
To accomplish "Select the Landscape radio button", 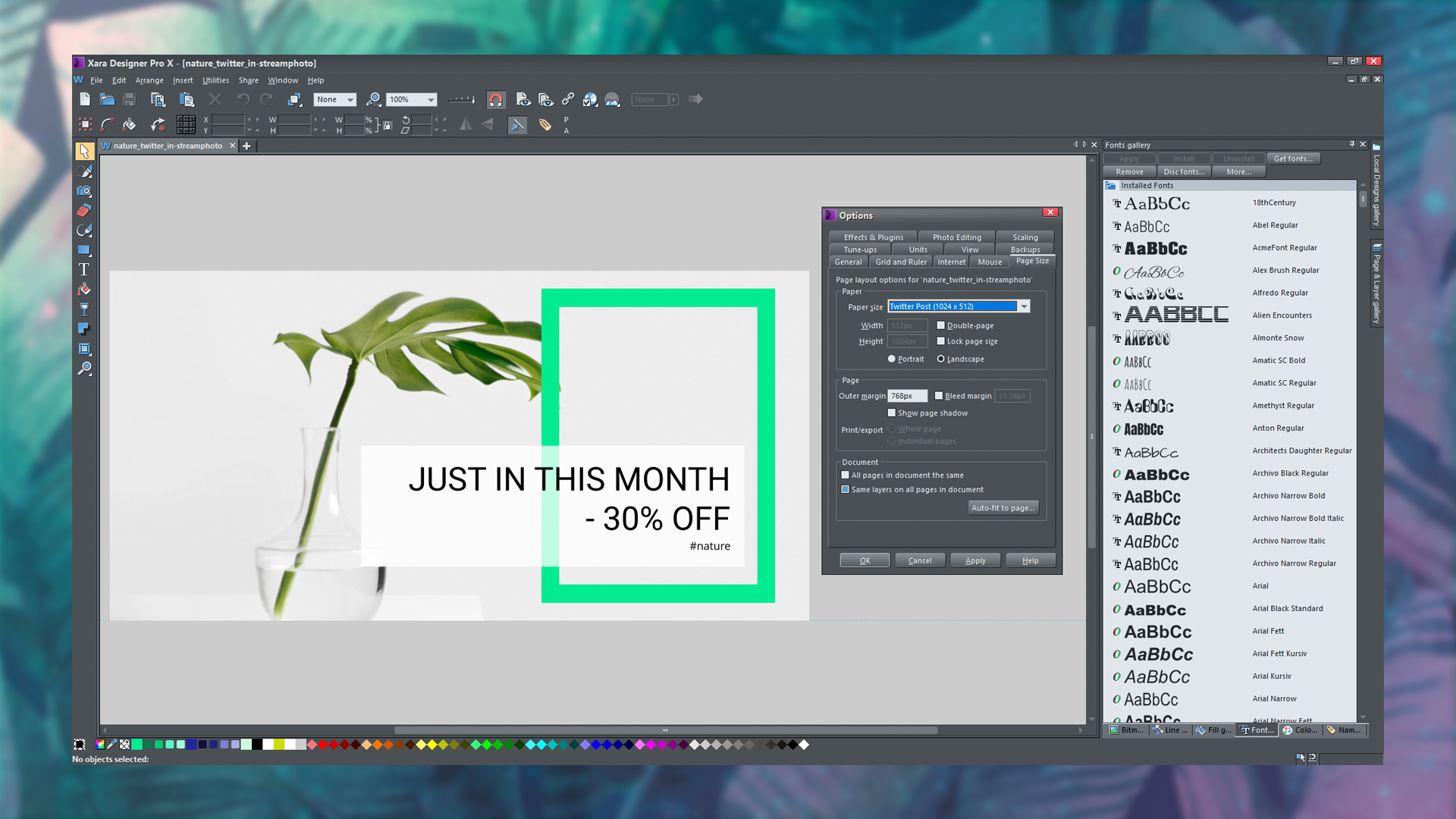I will click(940, 359).
